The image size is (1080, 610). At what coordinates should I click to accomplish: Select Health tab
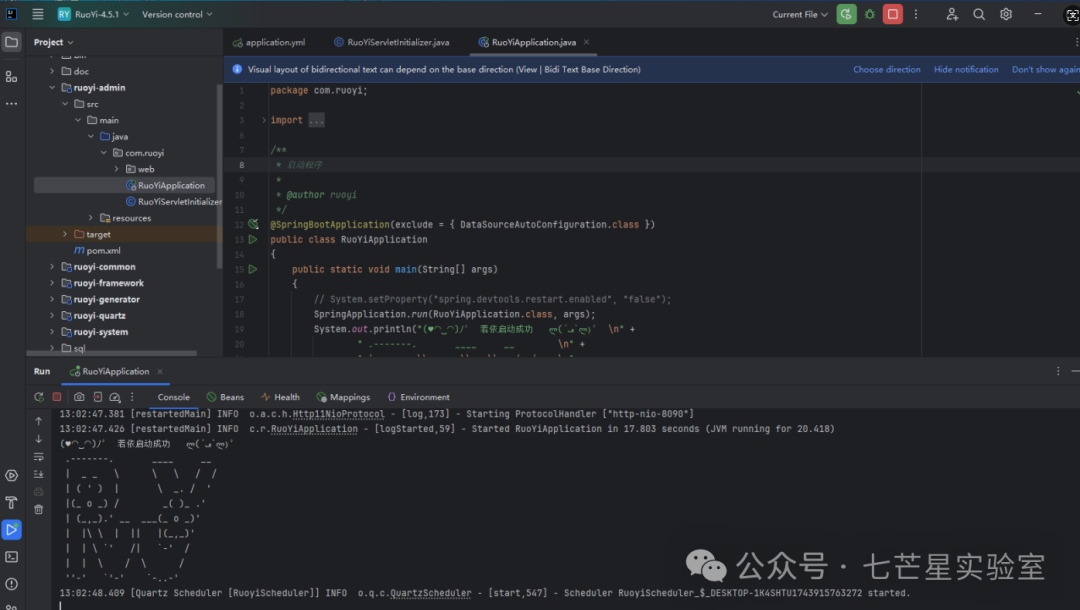[x=280, y=397]
